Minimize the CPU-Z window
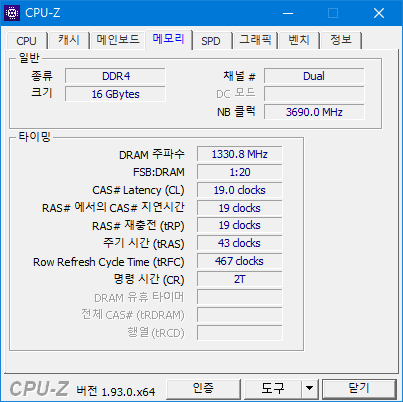403x402 pixels. (288, 13)
